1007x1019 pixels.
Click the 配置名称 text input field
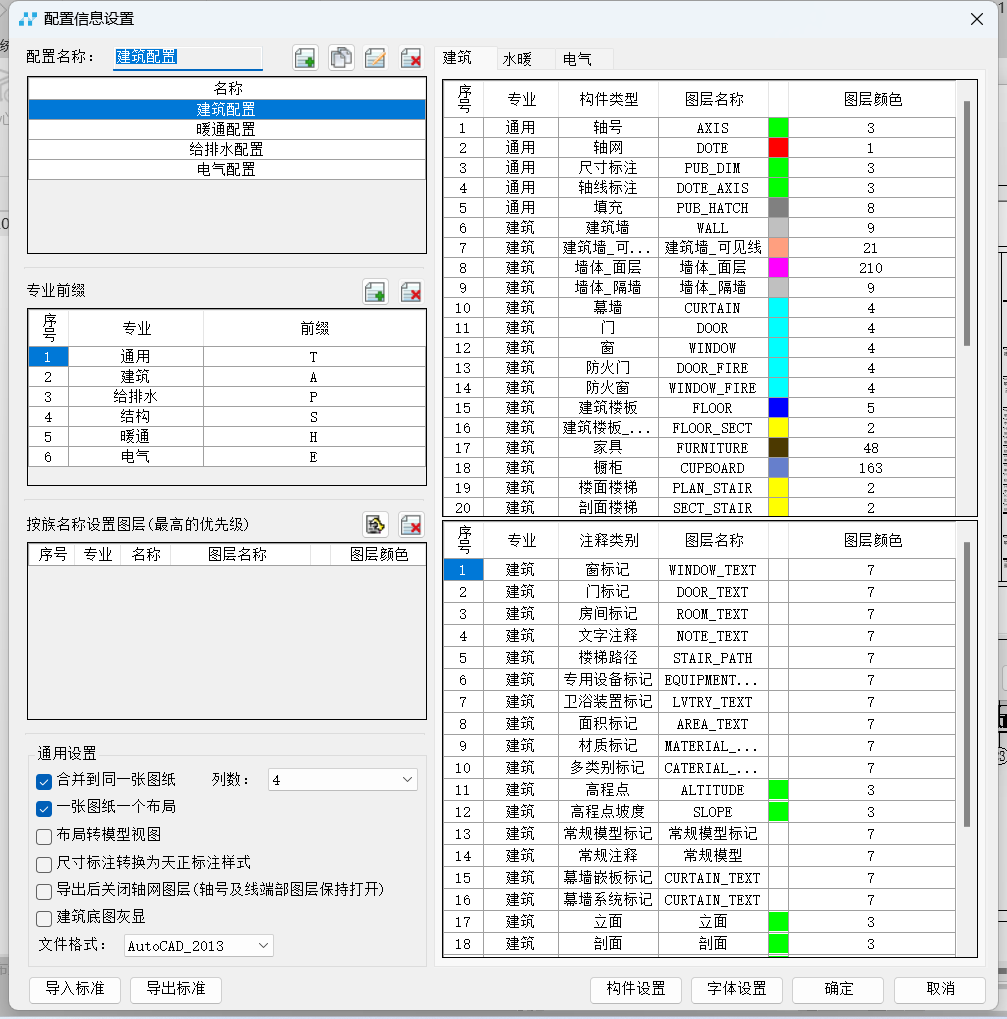point(188,58)
